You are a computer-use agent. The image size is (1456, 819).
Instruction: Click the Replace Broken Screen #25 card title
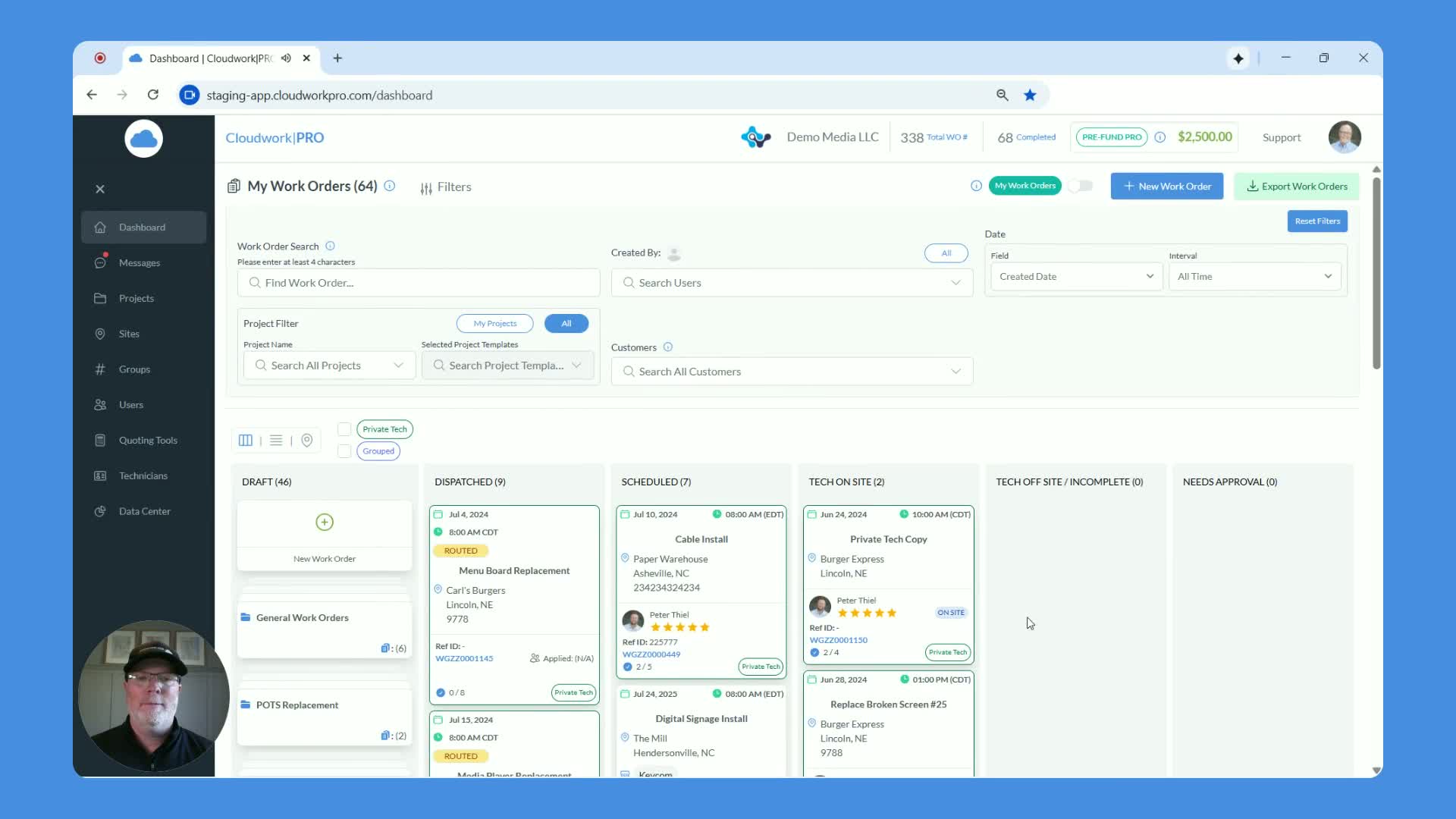(889, 705)
